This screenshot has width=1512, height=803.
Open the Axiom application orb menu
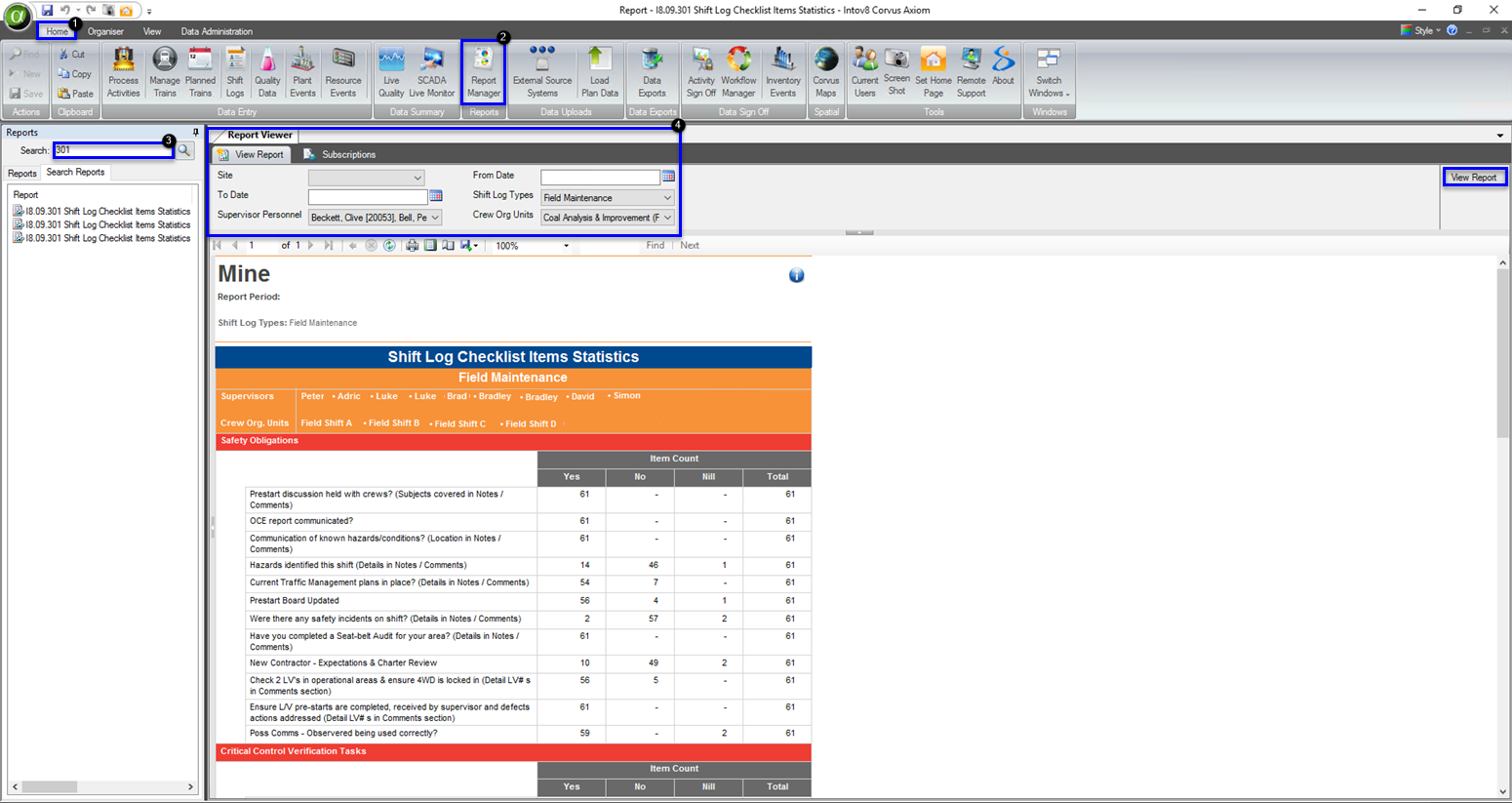(18, 17)
